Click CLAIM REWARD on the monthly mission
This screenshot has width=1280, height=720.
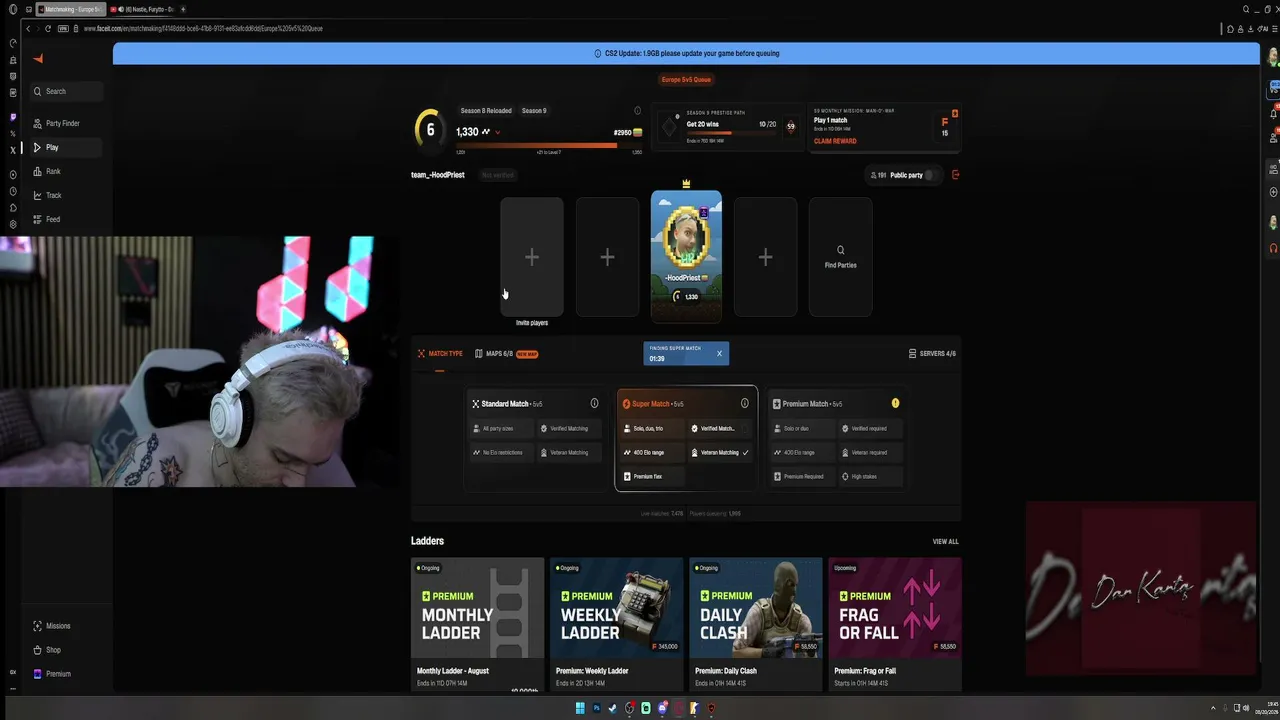tap(835, 141)
